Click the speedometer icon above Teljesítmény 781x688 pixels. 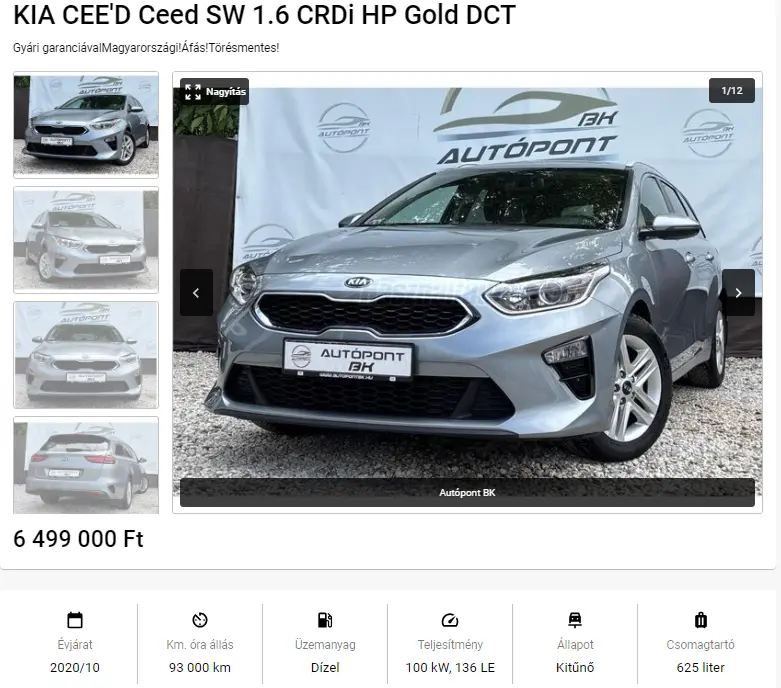450,620
